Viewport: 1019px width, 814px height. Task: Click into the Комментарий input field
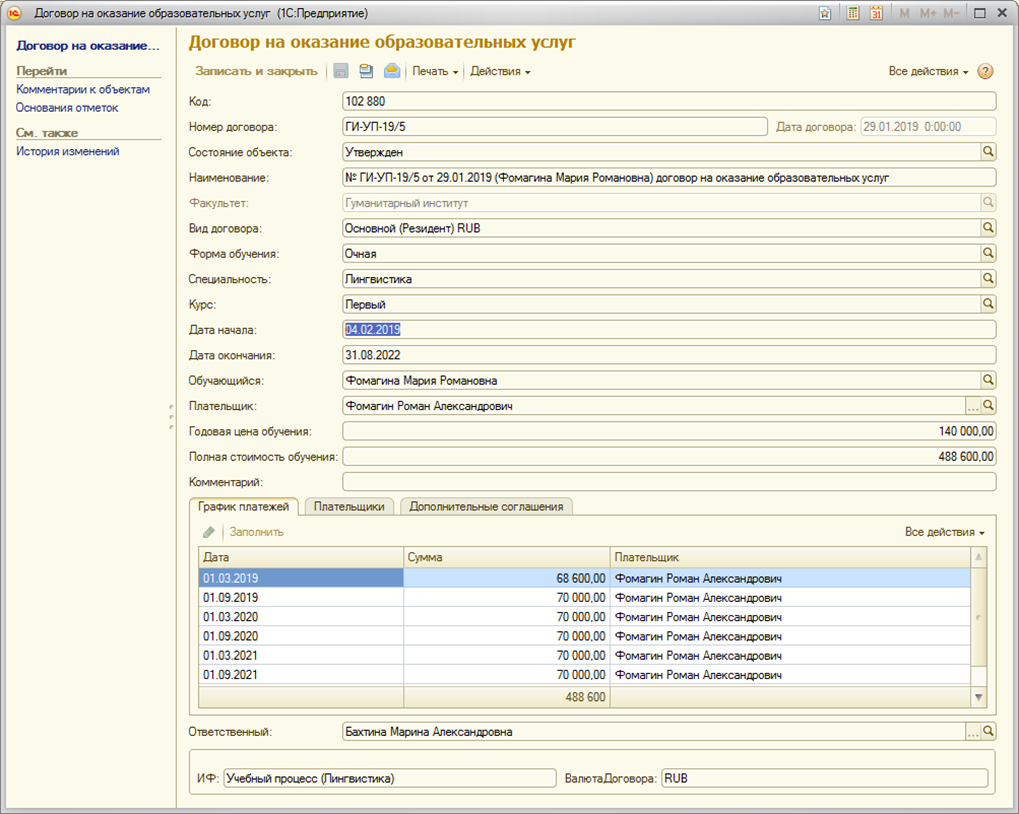click(x=668, y=482)
